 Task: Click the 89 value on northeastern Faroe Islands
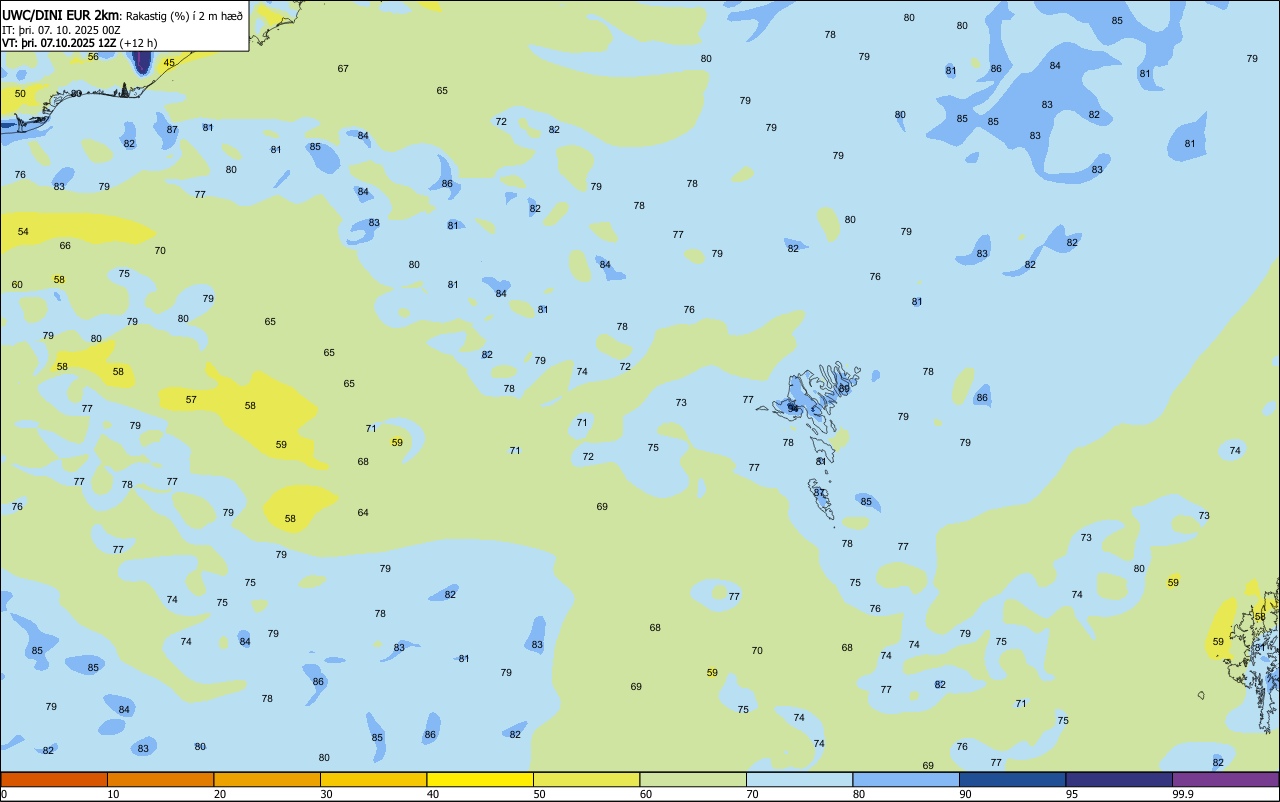click(x=844, y=388)
